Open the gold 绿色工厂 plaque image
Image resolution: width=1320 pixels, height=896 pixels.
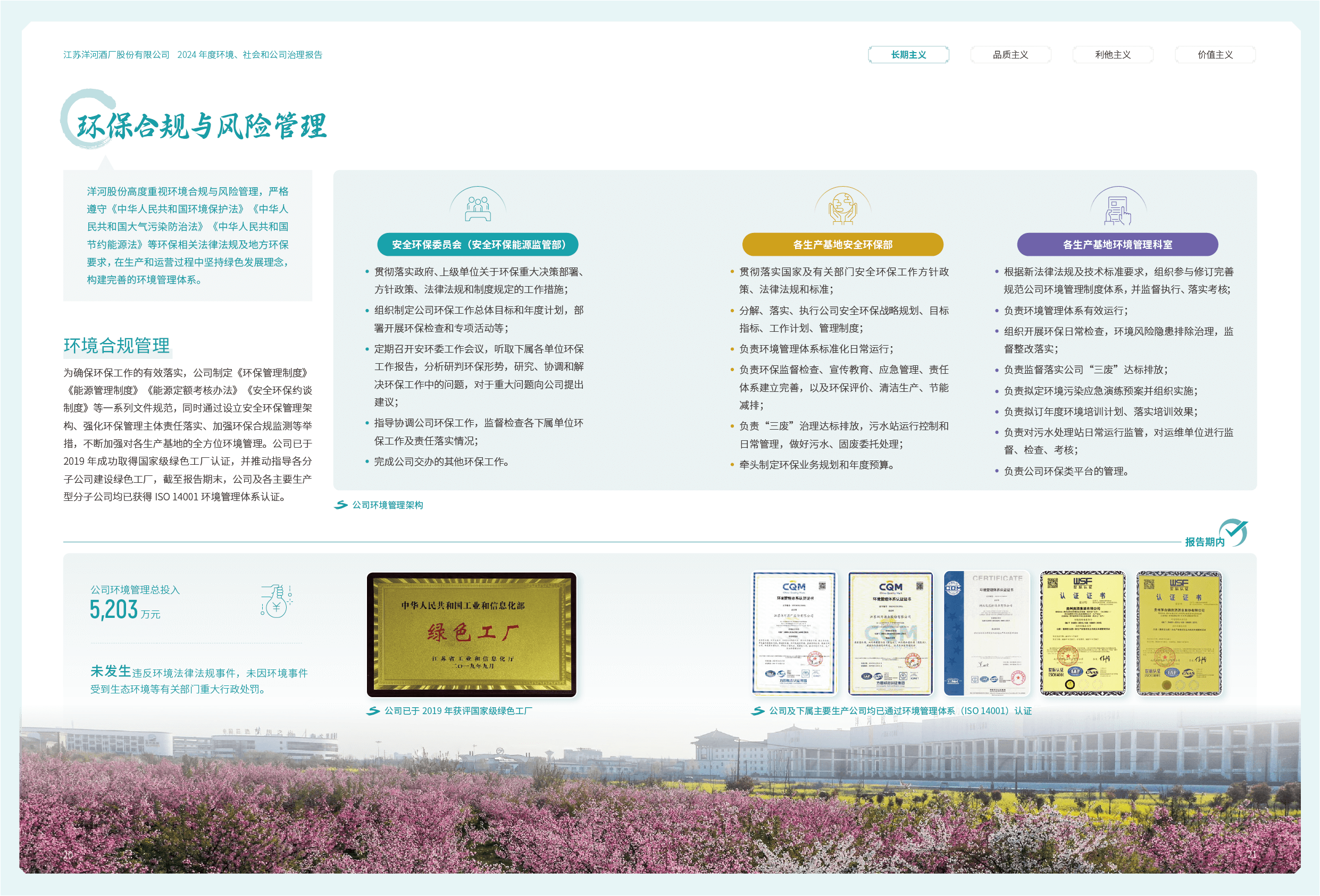471,634
